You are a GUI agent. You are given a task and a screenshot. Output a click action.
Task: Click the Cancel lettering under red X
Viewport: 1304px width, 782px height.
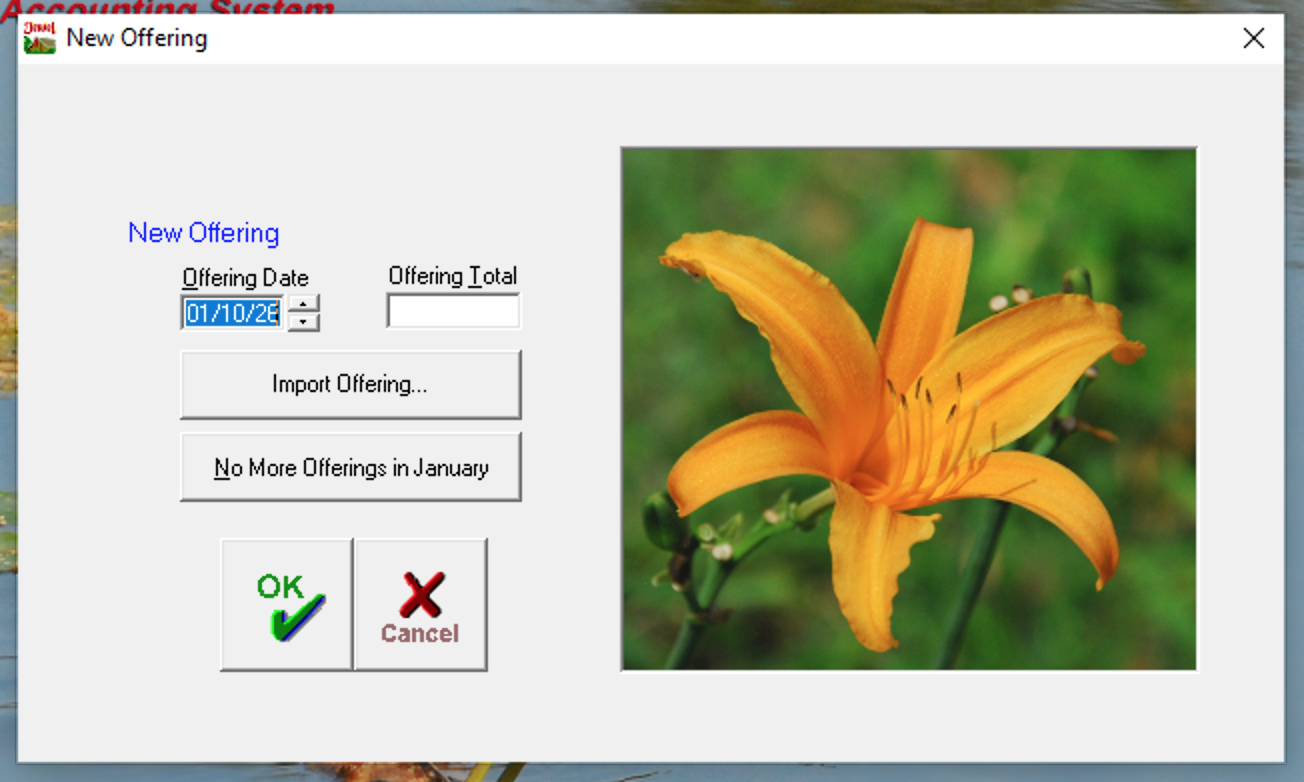[x=420, y=634]
